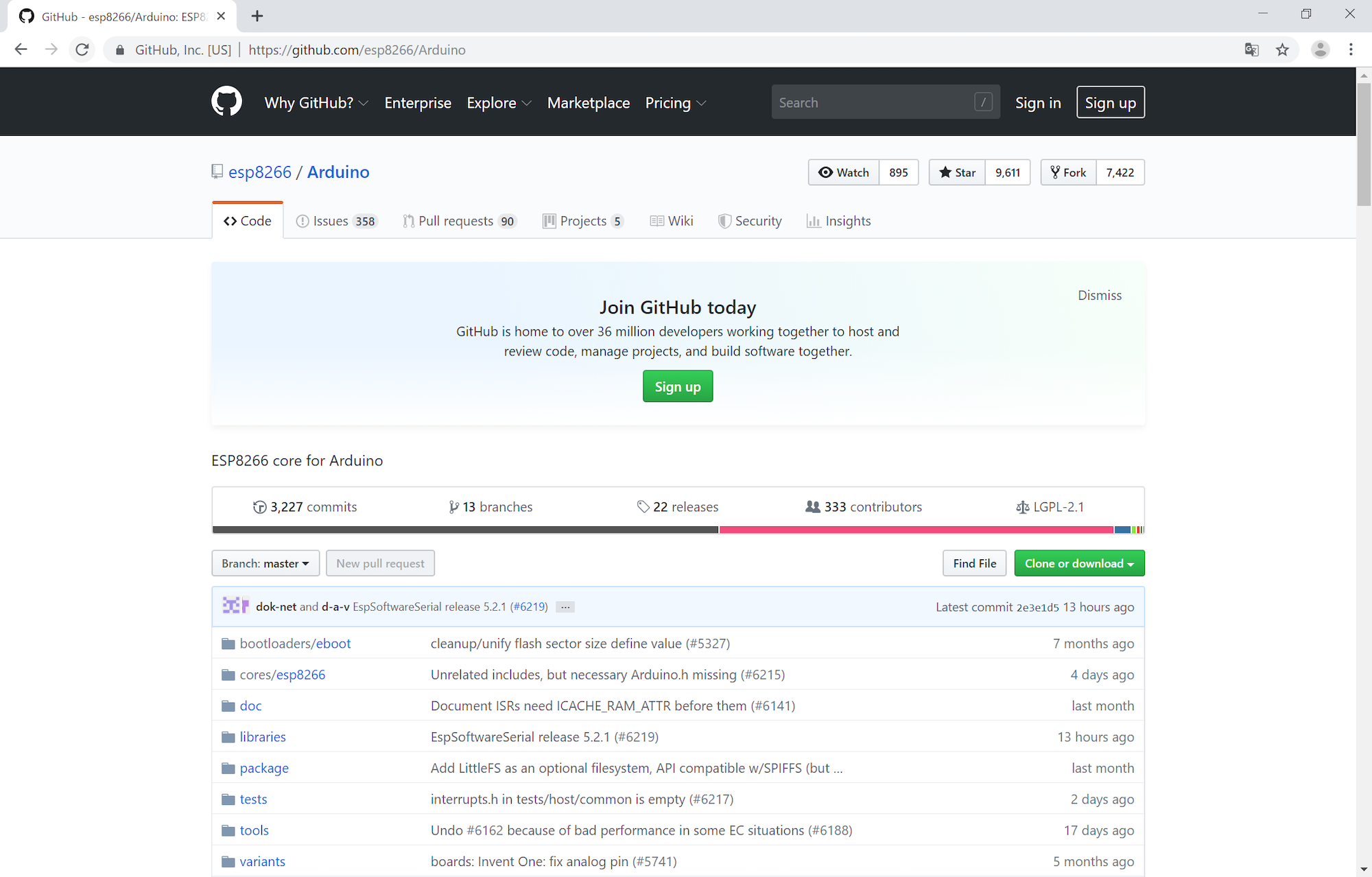Fork the repository button

click(1068, 172)
